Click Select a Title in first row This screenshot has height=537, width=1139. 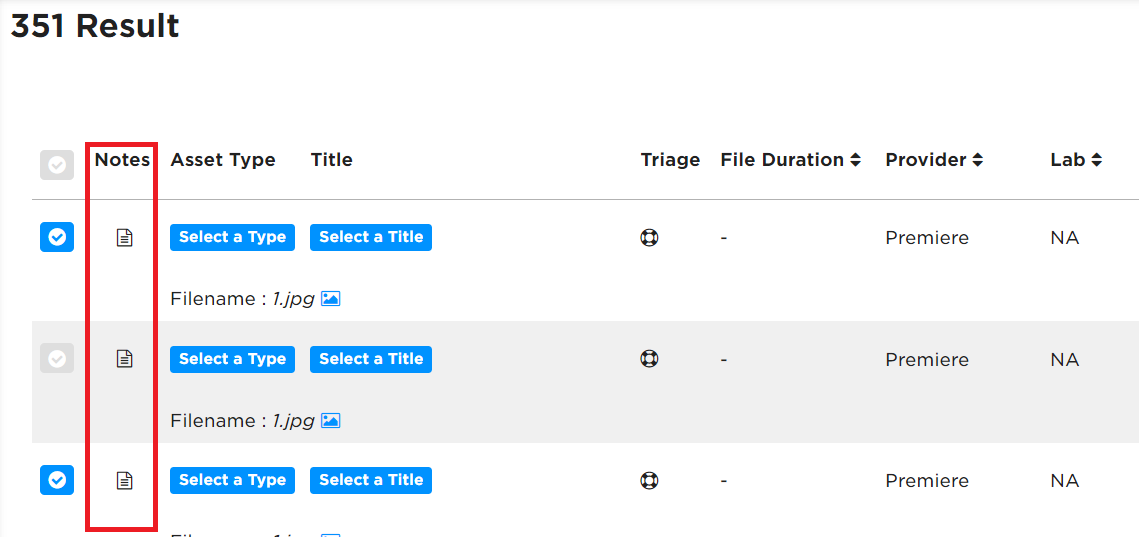point(371,237)
